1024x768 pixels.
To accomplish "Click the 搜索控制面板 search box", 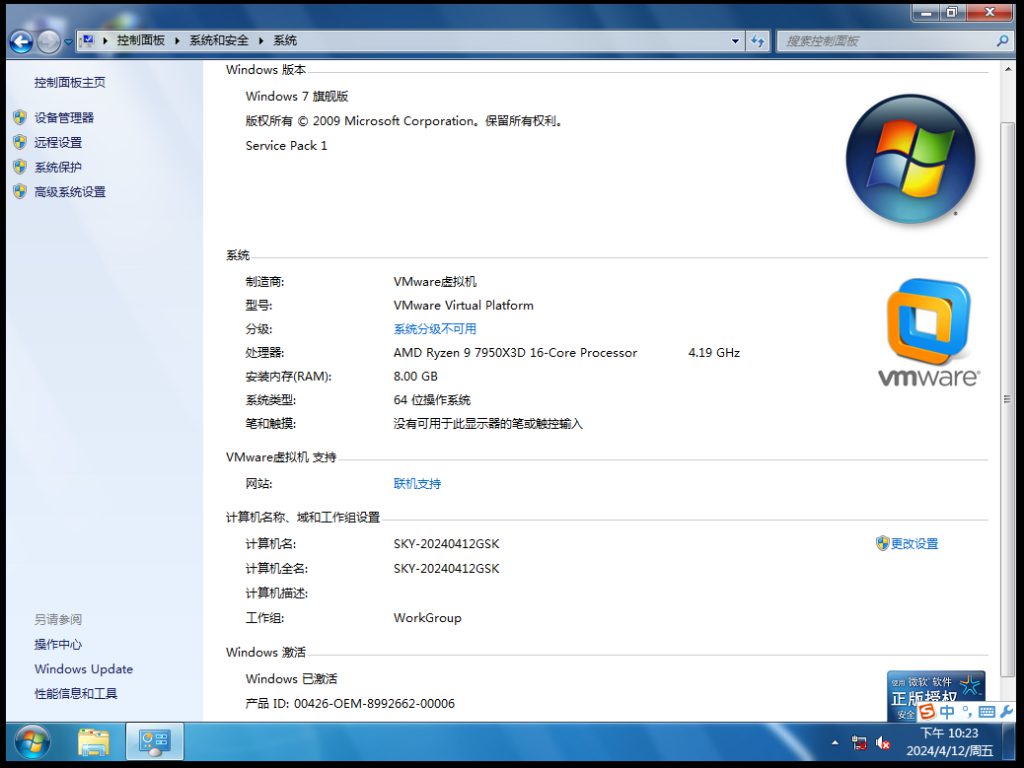I will (885, 41).
